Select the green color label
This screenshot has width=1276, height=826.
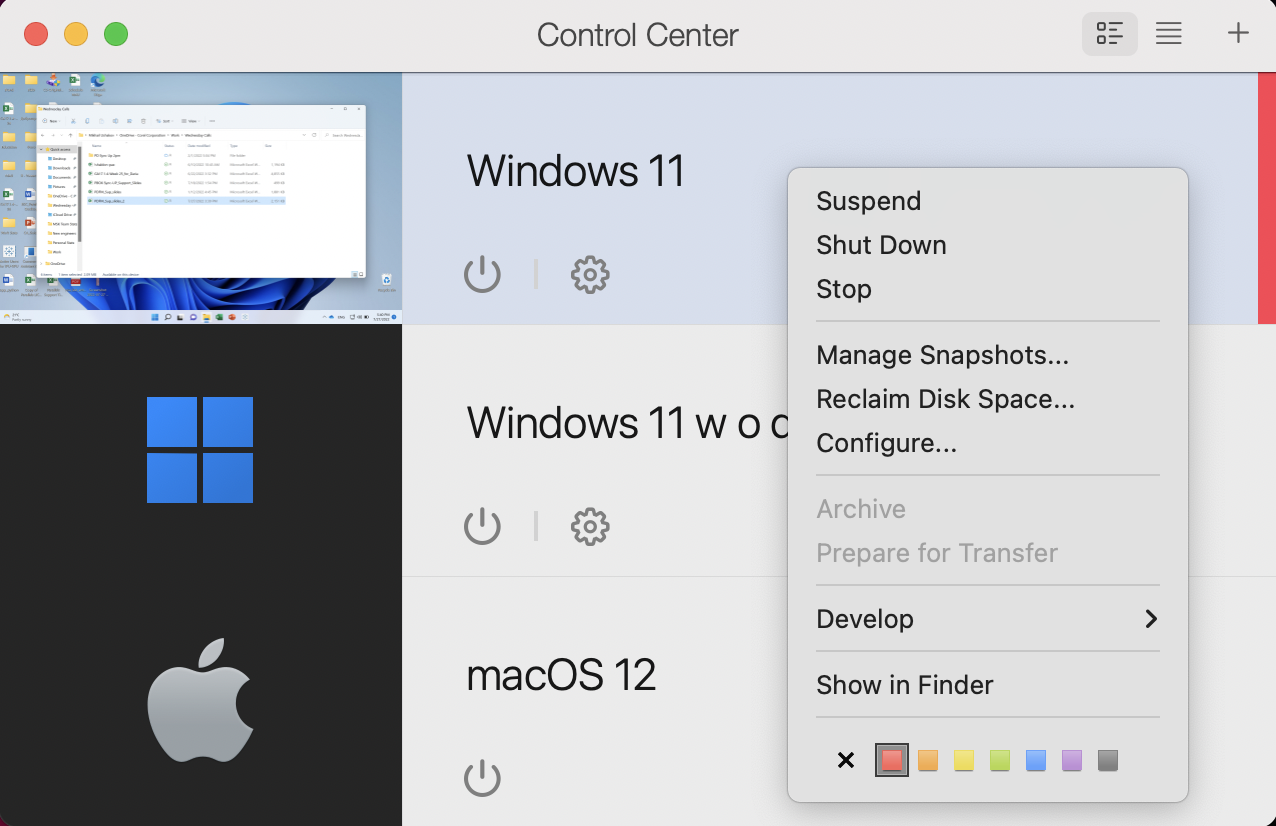(x=1000, y=760)
